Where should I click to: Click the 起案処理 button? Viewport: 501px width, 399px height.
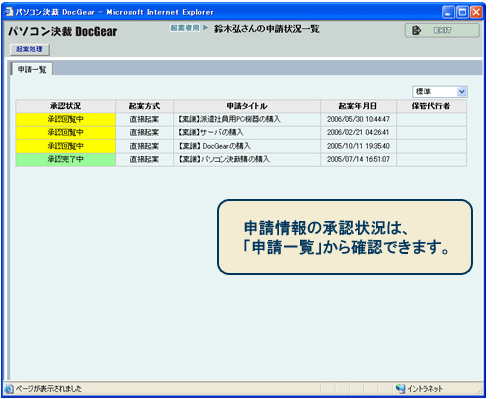30,49
